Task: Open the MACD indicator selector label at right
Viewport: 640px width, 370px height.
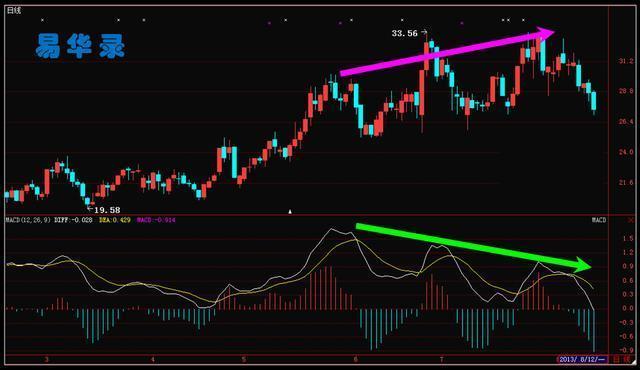Action: pos(599,220)
